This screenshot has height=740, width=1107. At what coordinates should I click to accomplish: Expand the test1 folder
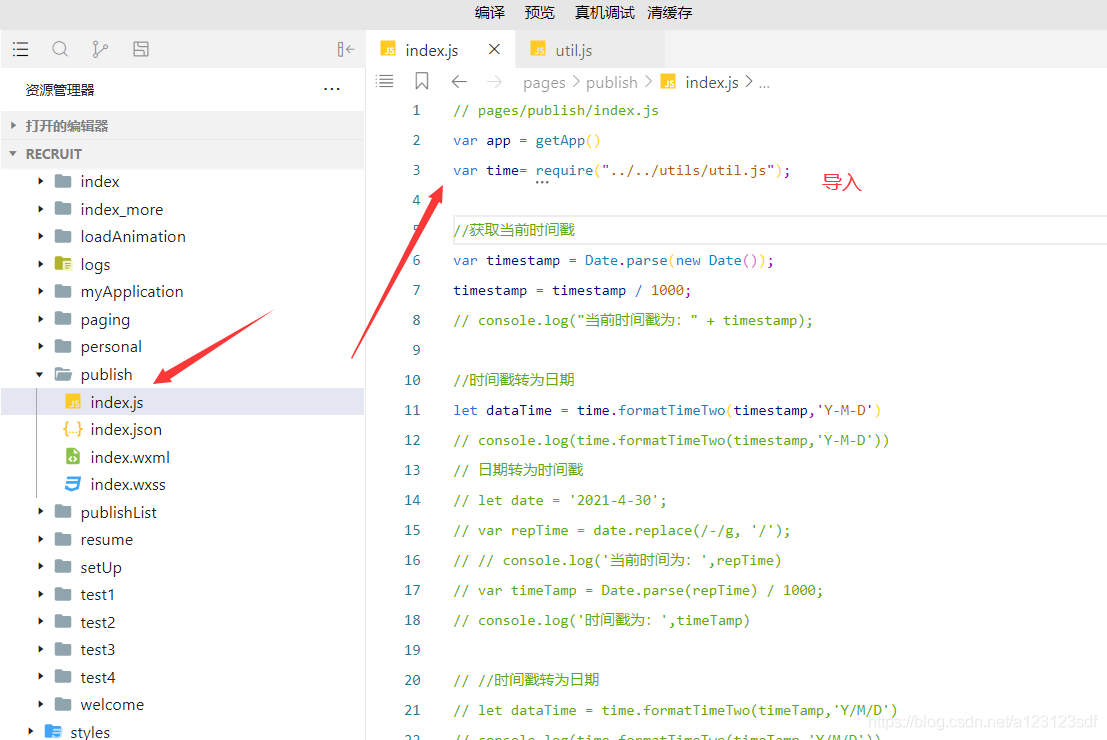pyautogui.click(x=41, y=595)
